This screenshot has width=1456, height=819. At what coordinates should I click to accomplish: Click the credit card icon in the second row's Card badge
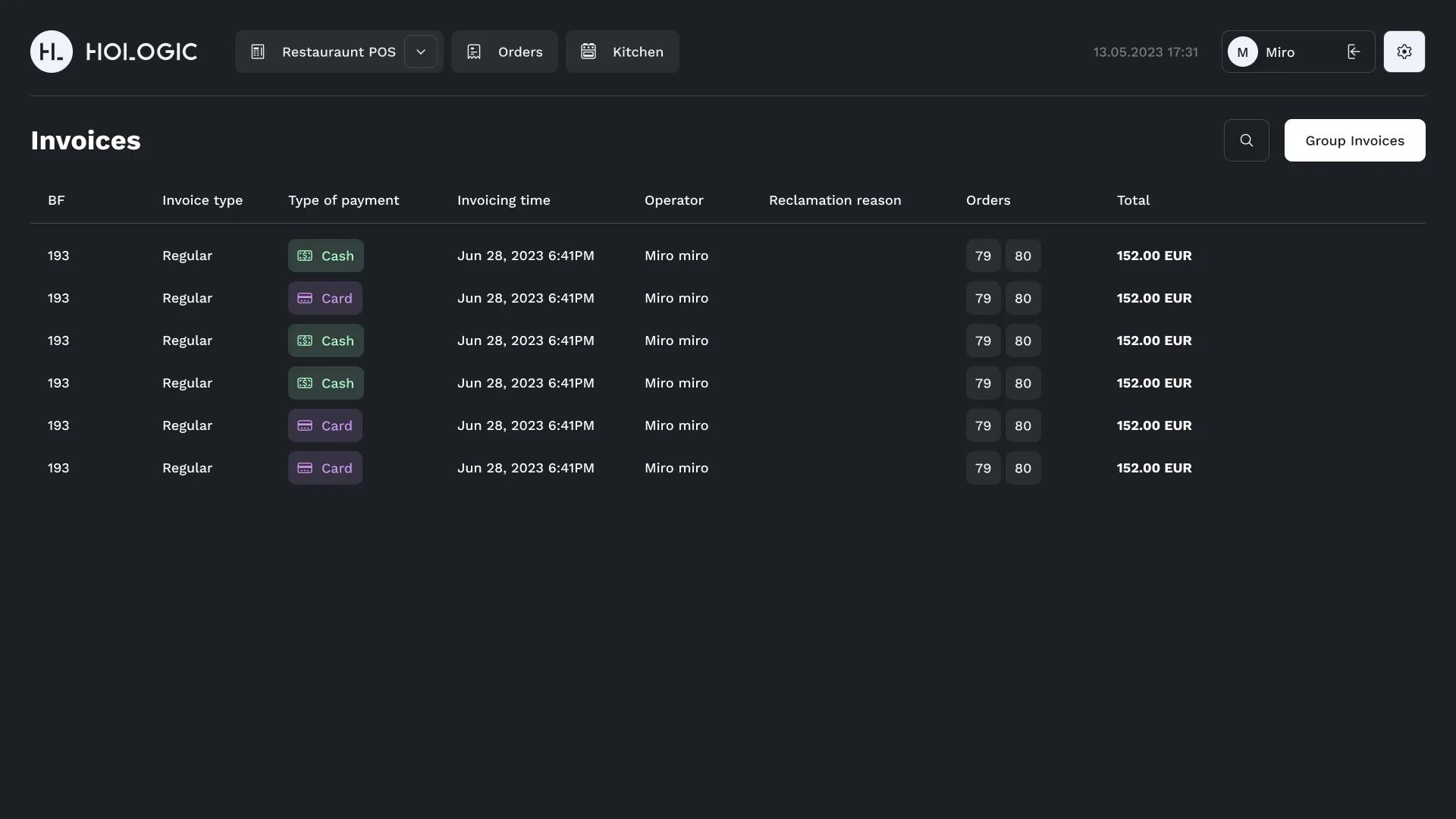(306, 298)
